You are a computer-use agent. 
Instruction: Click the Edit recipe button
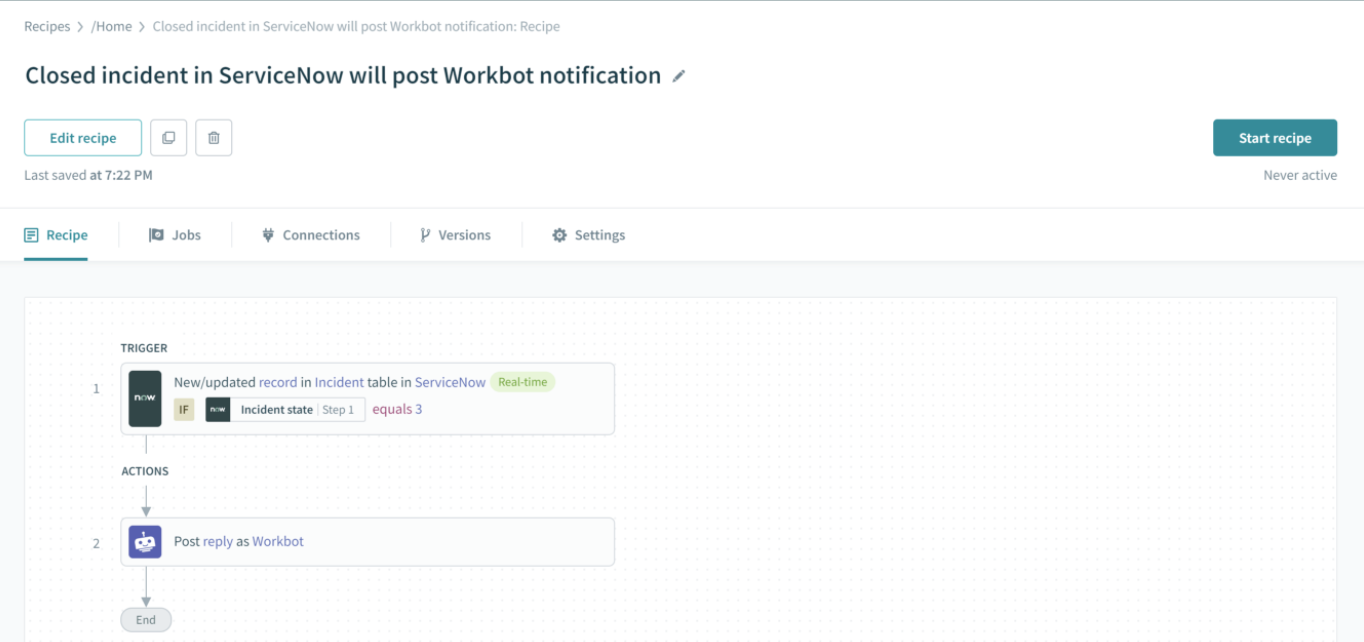tap(82, 137)
